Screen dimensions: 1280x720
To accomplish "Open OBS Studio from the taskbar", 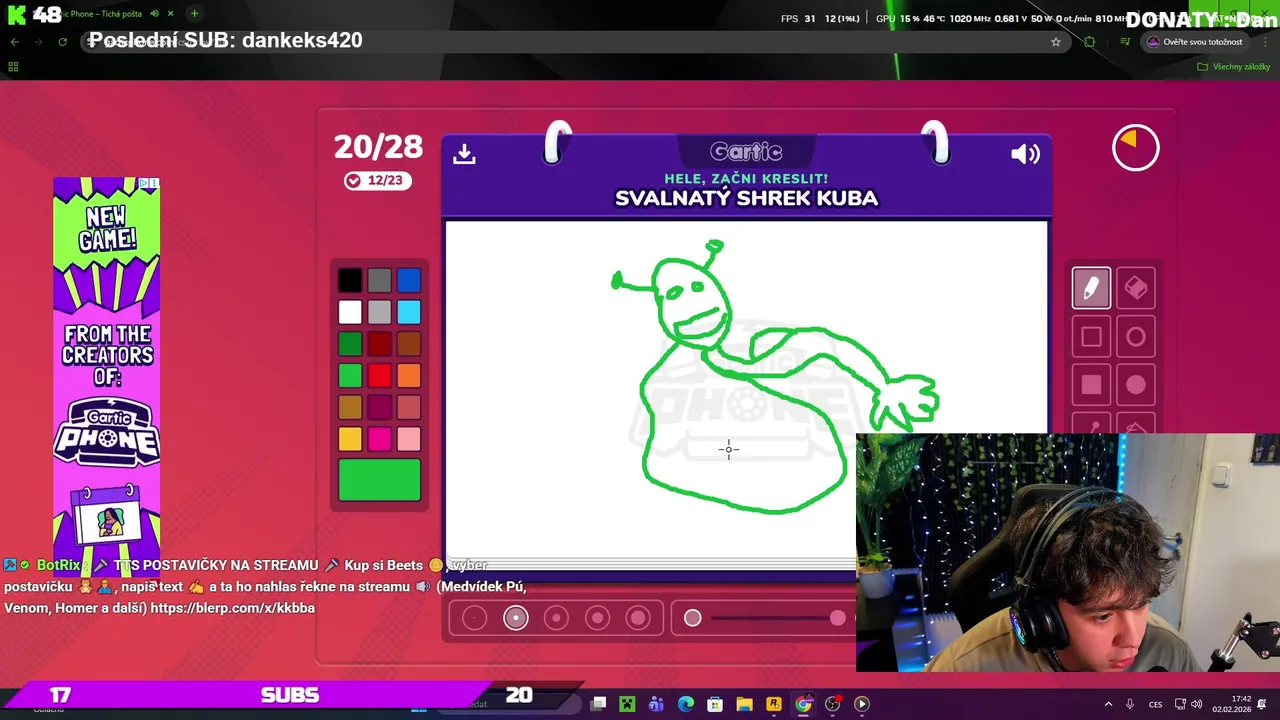I will tap(833, 704).
